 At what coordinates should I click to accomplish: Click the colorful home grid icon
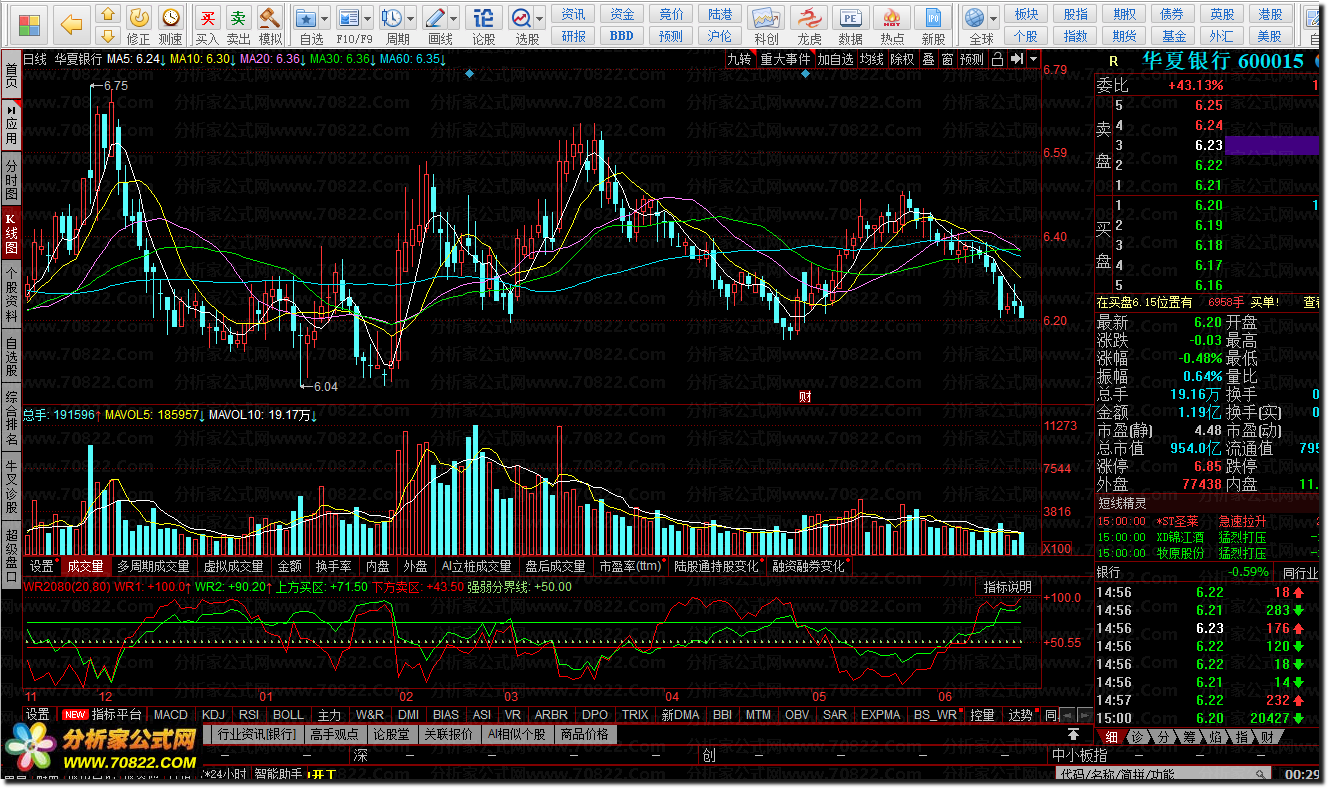click(30, 24)
